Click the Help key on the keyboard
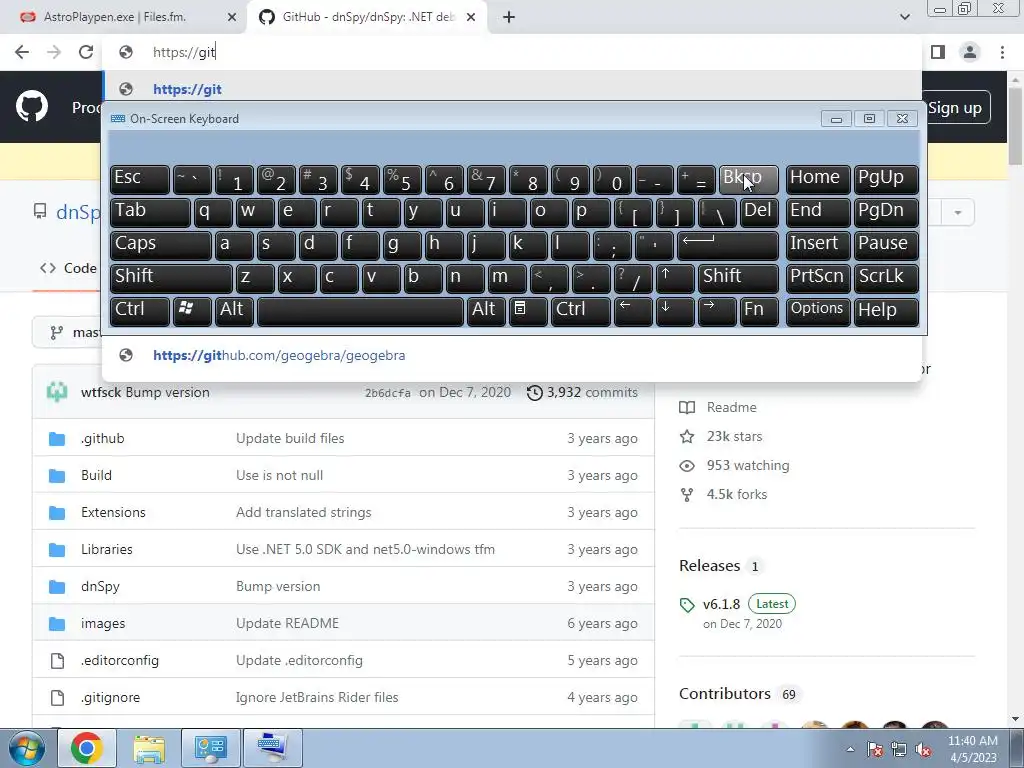 coord(886,311)
